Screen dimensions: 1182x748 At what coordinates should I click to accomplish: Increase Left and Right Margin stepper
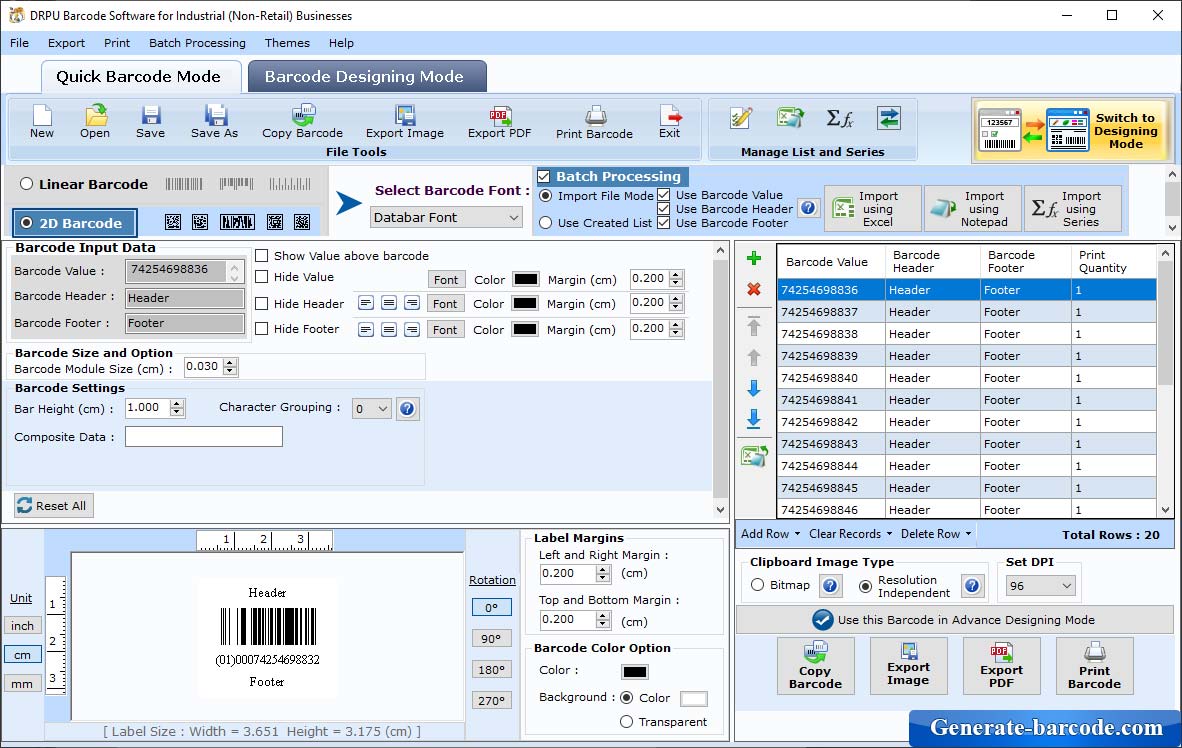(602, 569)
